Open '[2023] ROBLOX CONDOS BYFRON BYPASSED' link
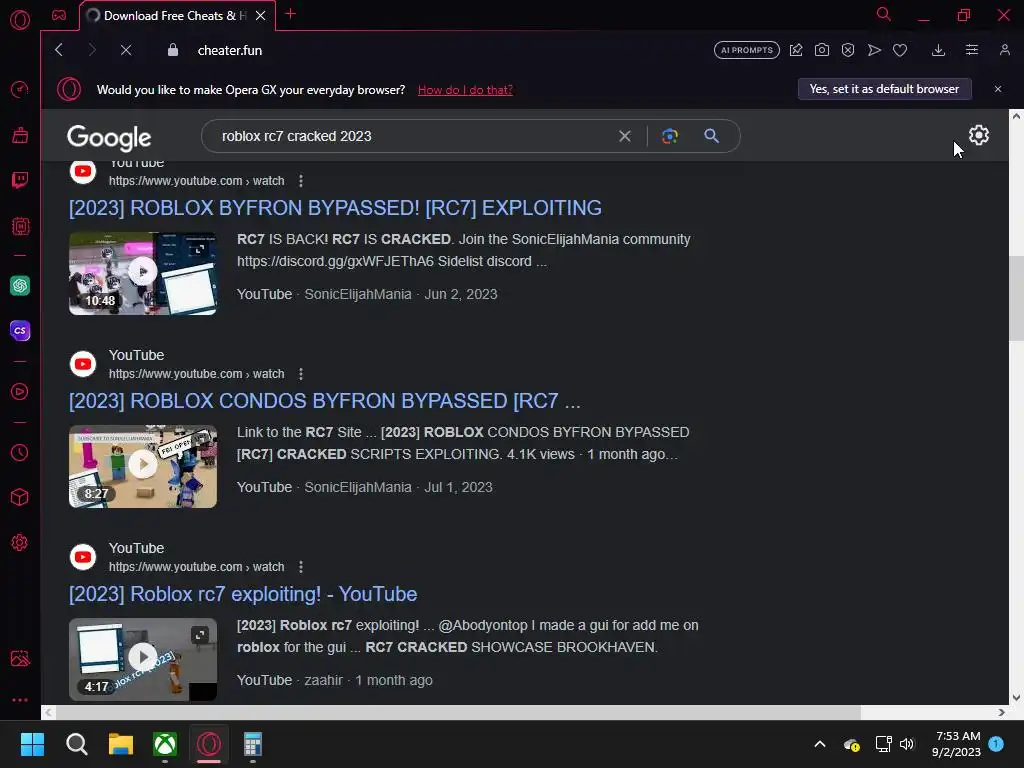This screenshot has height=768, width=1024. [x=325, y=401]
